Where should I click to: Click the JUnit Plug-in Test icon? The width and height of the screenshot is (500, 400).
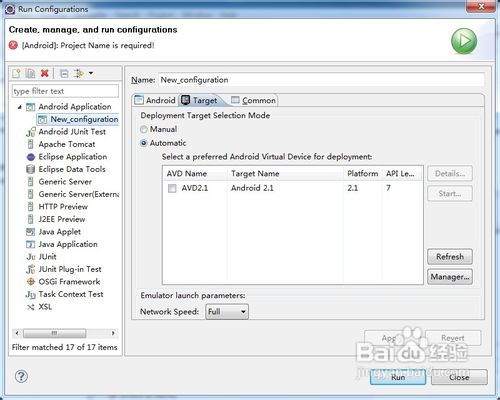[30, 269]
